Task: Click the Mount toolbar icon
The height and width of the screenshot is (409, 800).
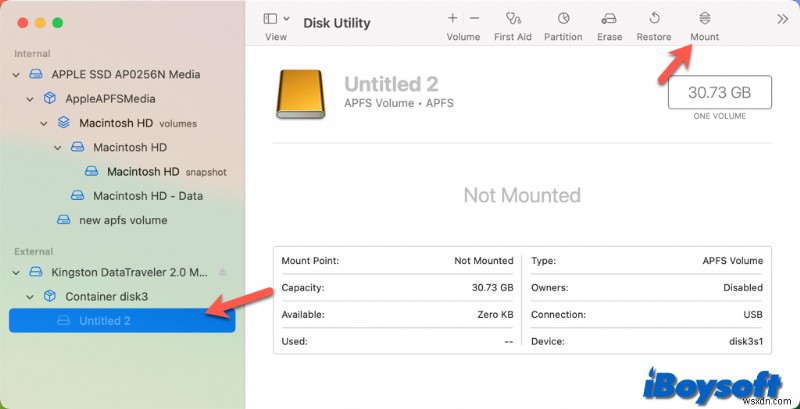Action: click(705, 18)
